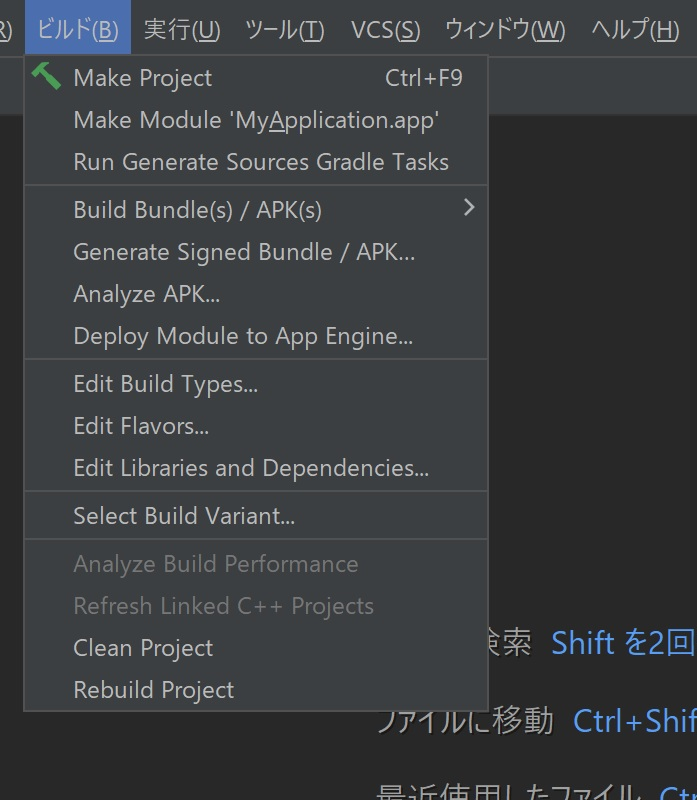Open the ウィンドウ(W) menu
The width and height of the screenshot is (697, 800).
pos(505,29)
